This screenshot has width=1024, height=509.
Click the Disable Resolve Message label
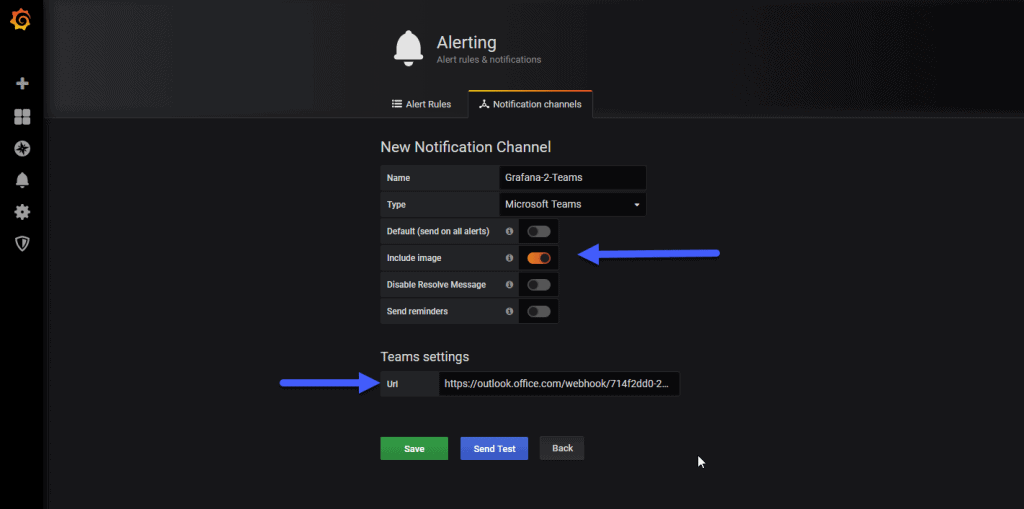(x=436, y=285)
